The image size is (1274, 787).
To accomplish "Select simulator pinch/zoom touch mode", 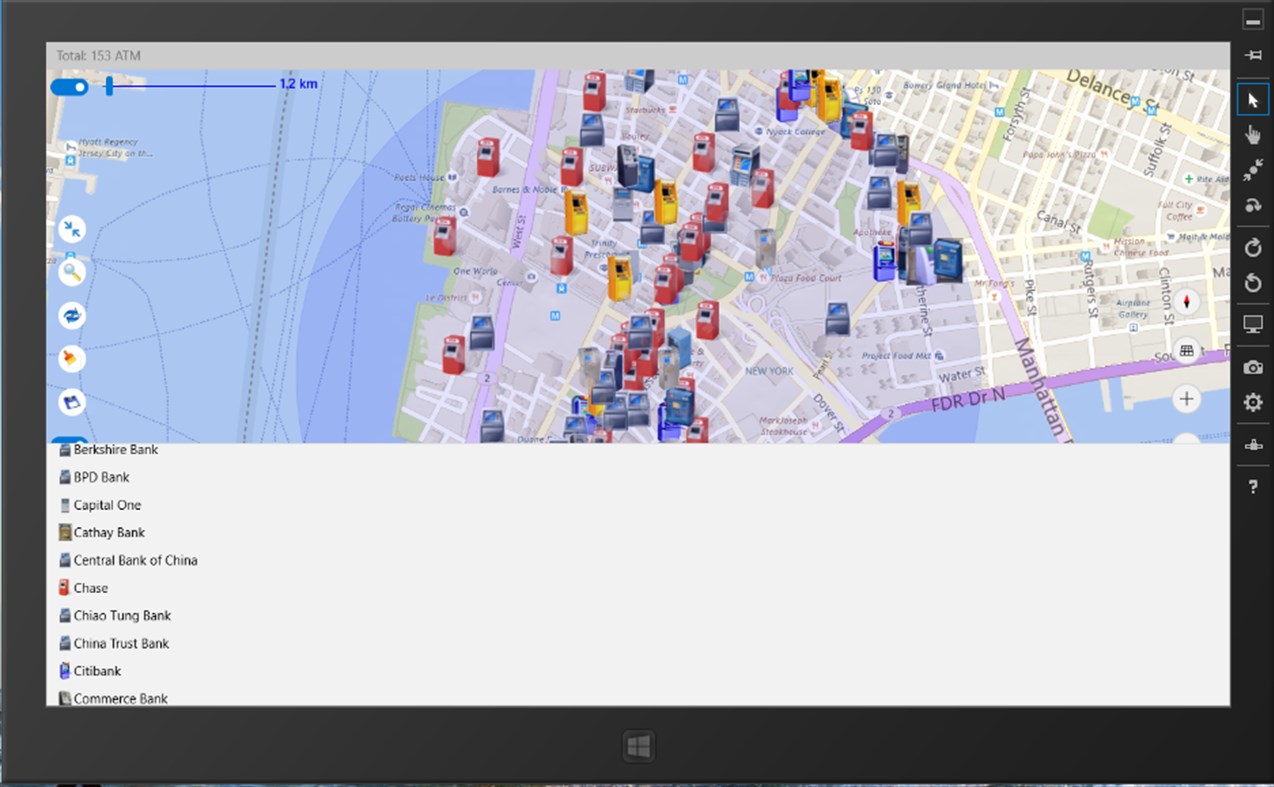I will (x=1252, y=172).
